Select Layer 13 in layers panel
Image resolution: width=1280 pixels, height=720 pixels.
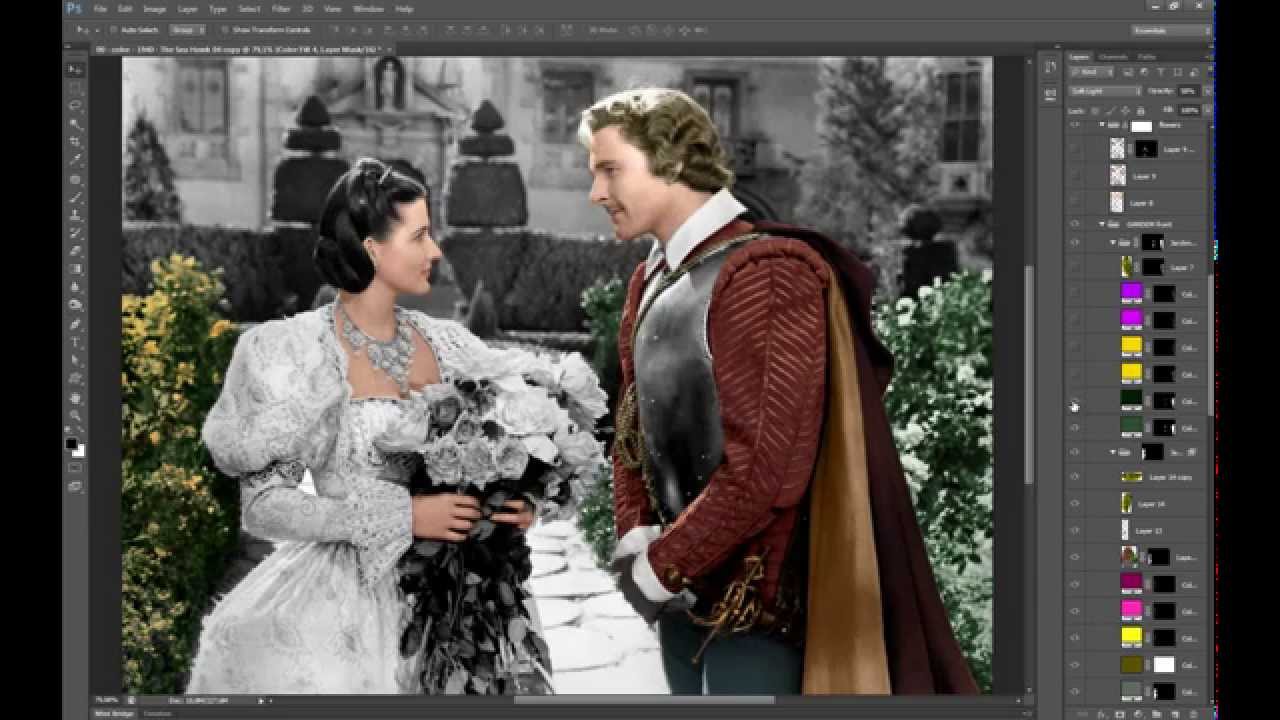pos(1149,531)
